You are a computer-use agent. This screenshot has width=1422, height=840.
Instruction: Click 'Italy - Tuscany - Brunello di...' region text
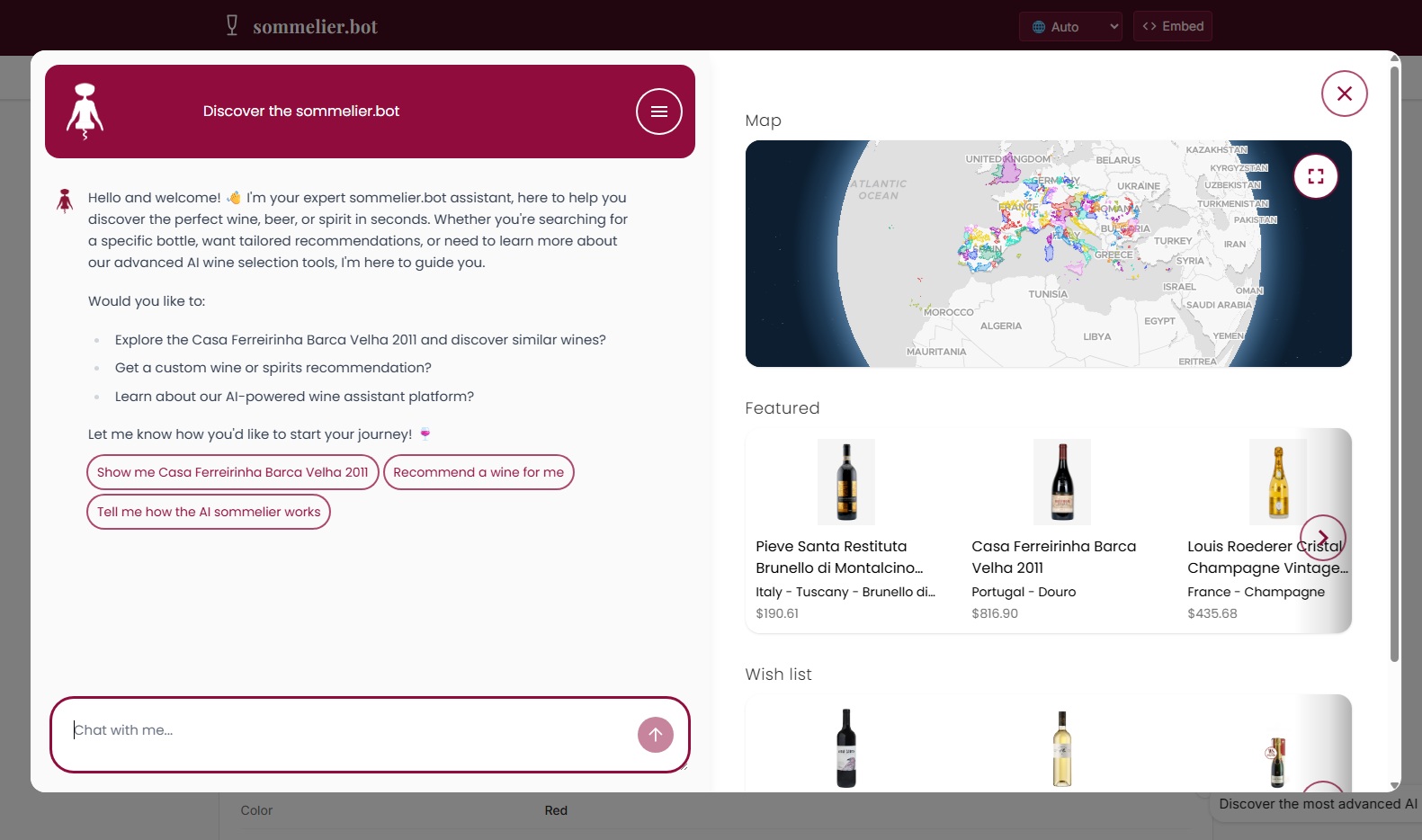[845, 592]
